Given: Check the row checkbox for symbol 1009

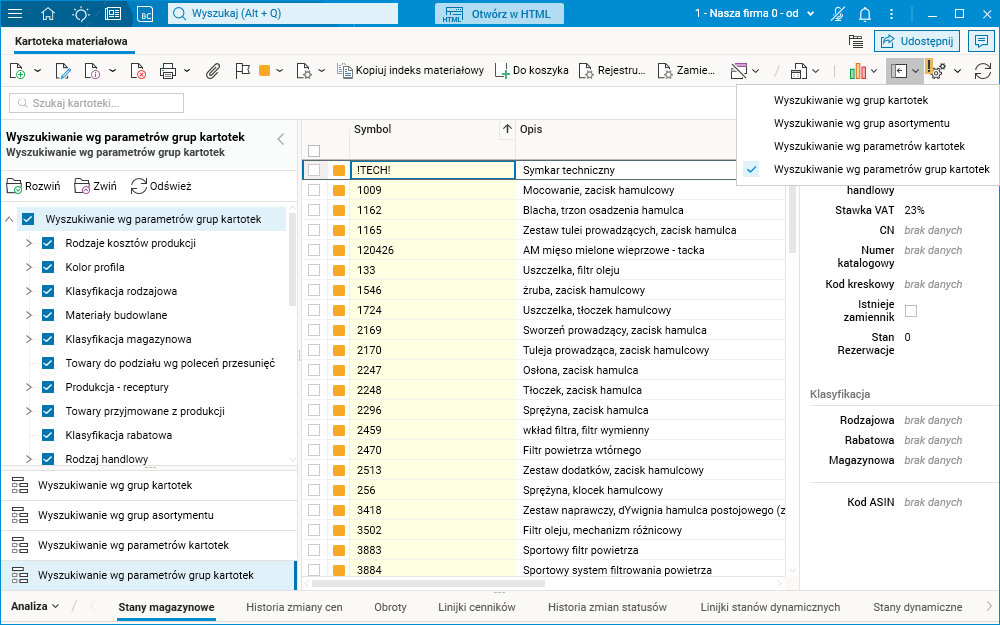Looking at the screenshot, I should pyautogui.click(x=314, y=190).
